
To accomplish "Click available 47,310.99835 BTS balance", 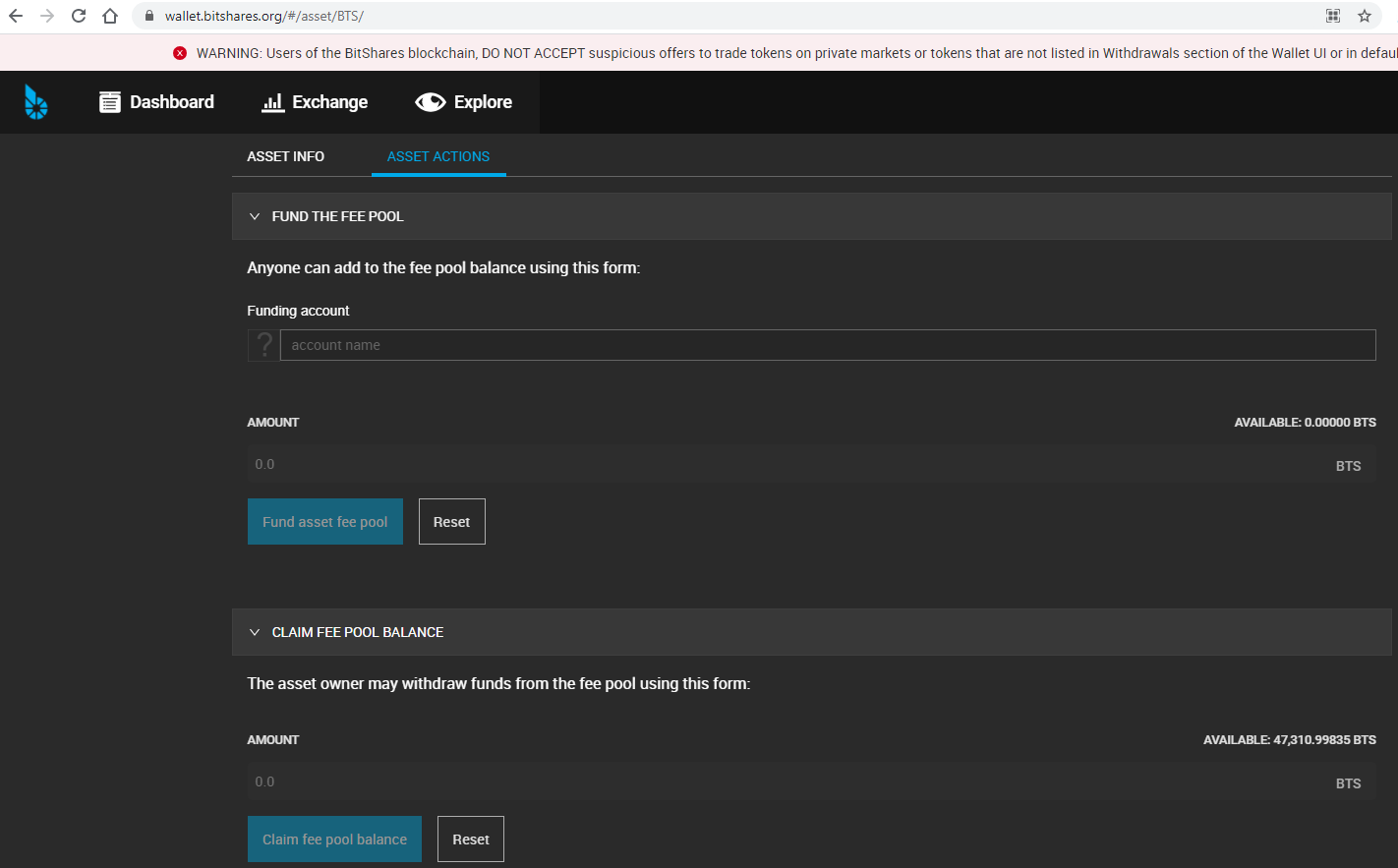I will 1290,740.
